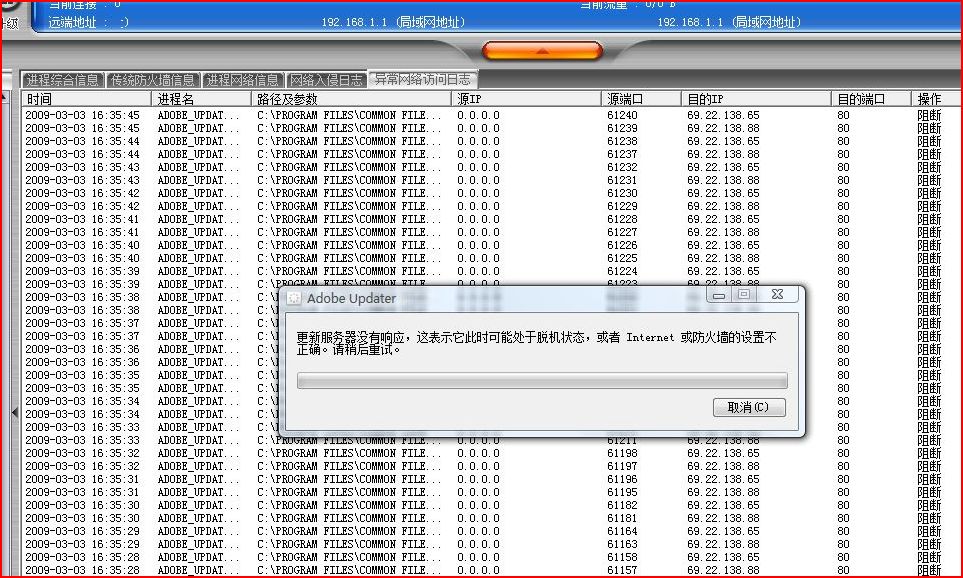Select the log row with source port 61157
Image resolution: width=963 pixels, height=578 pixels.
pos(491,571)
